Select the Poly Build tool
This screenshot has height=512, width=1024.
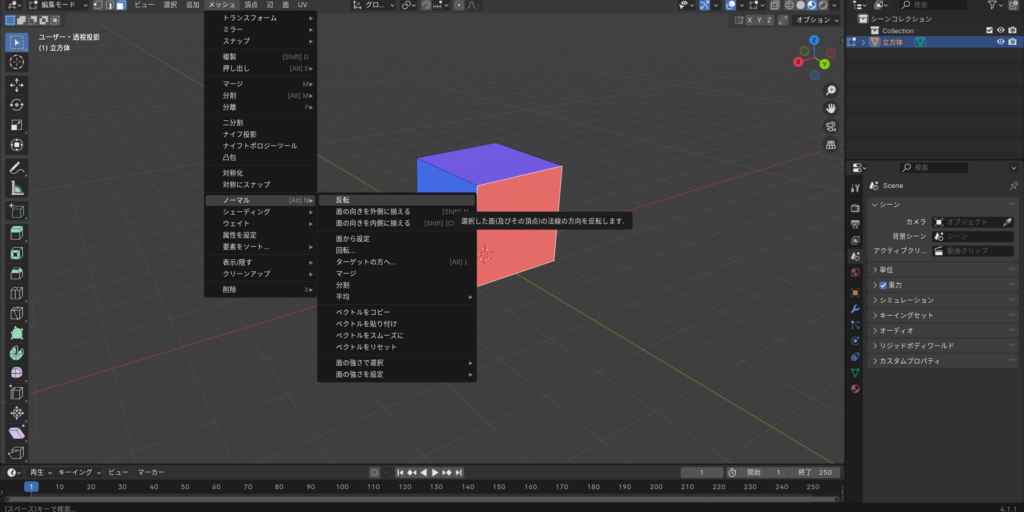pyautogui.click(x=17, y=333)
